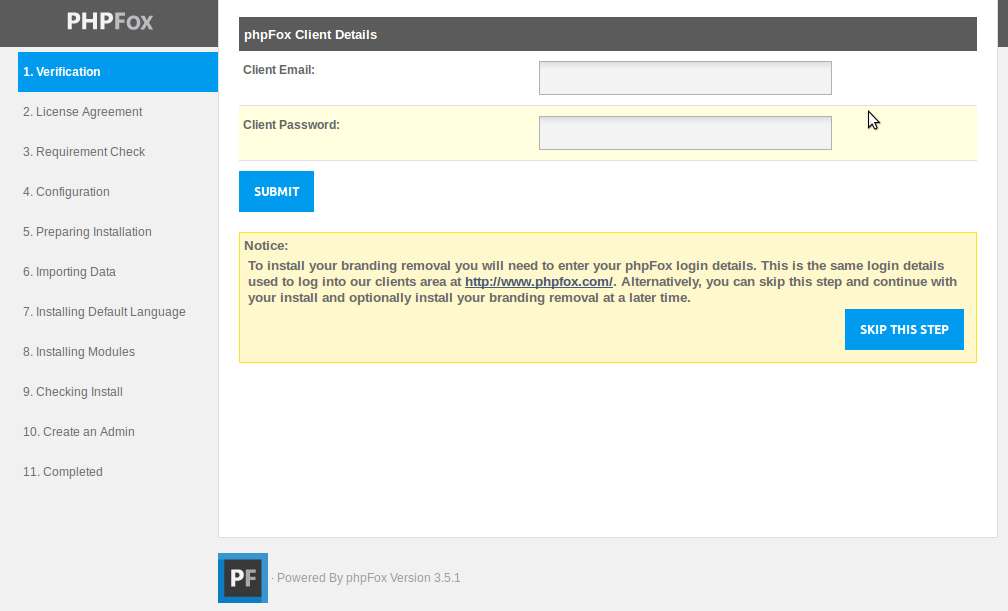Click the PF logo icon in footer
This screenshot has width=1008, height=611.
click(x=243, y=578)
